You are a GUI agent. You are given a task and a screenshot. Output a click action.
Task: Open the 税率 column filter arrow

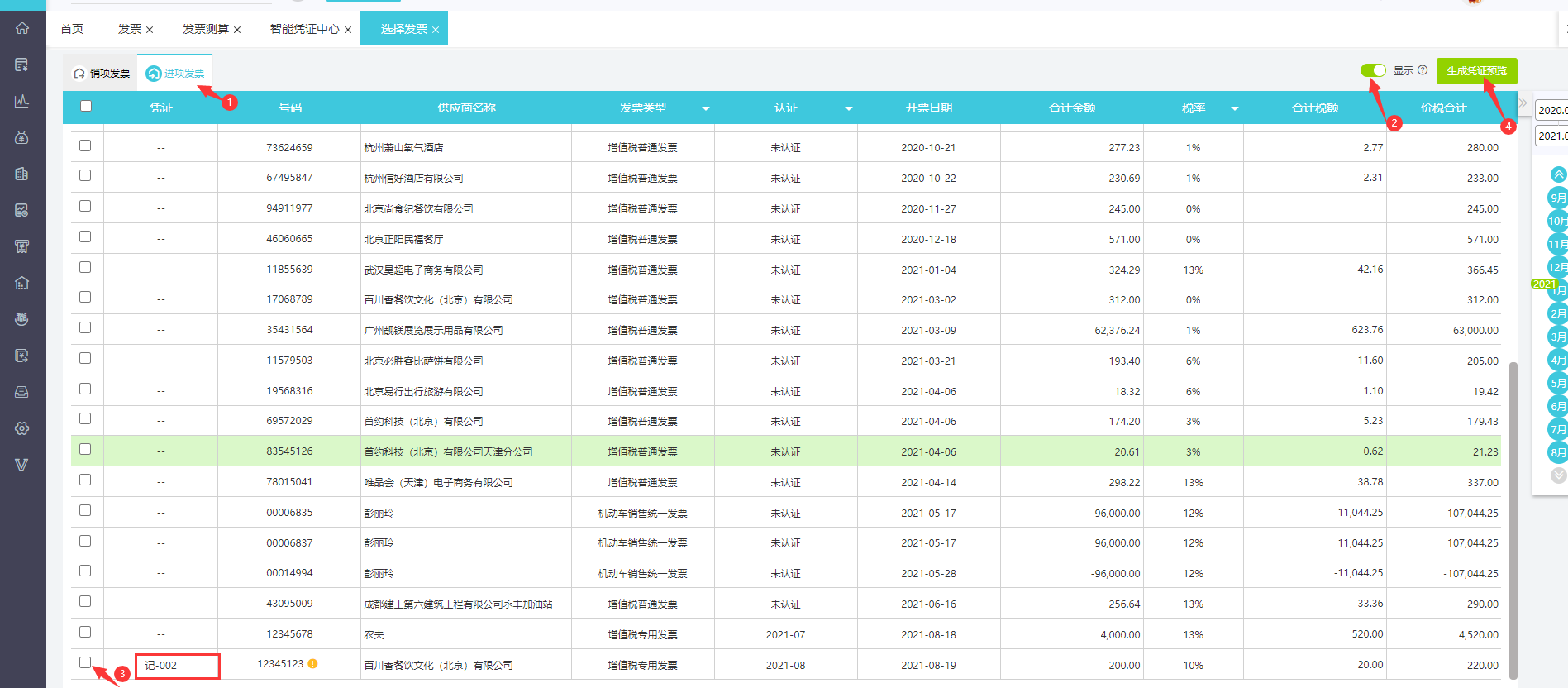[x=1234, y=108]
